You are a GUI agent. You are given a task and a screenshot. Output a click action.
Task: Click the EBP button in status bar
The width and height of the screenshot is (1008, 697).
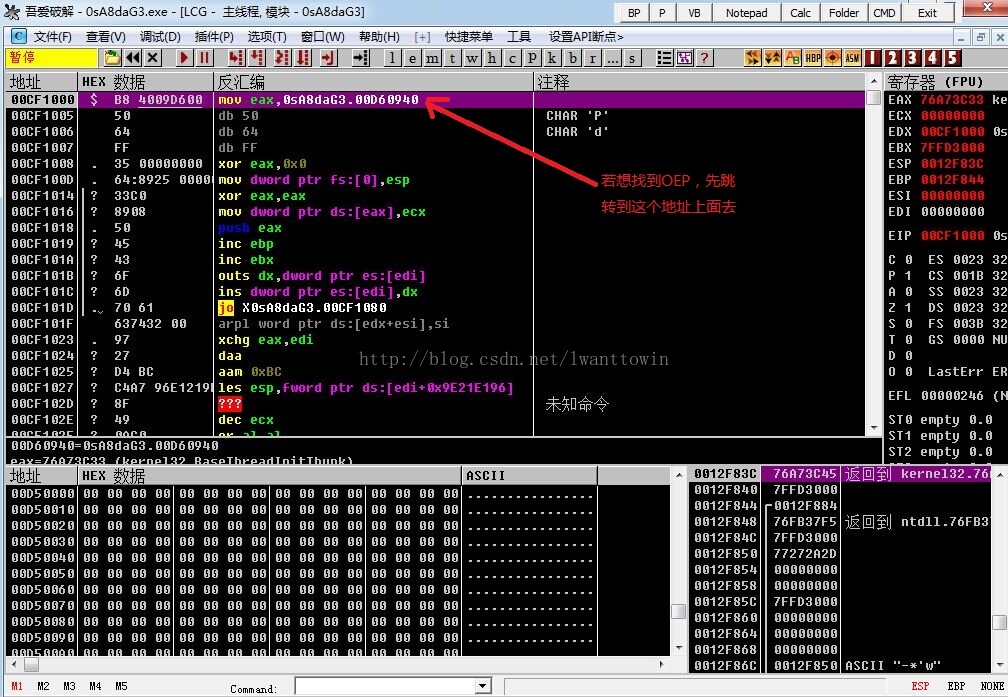coord(956,686)
